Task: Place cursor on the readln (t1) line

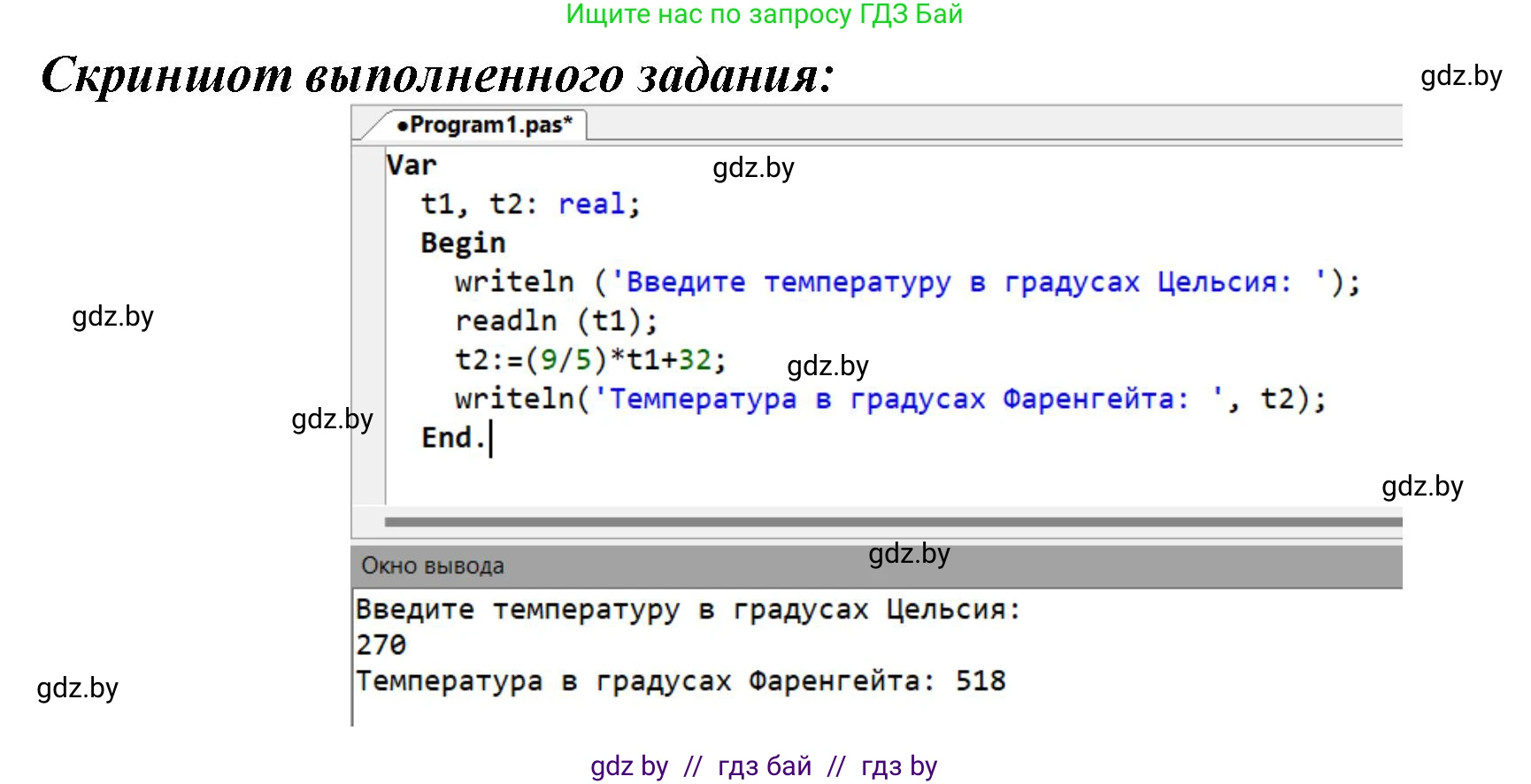Action: 556,321
